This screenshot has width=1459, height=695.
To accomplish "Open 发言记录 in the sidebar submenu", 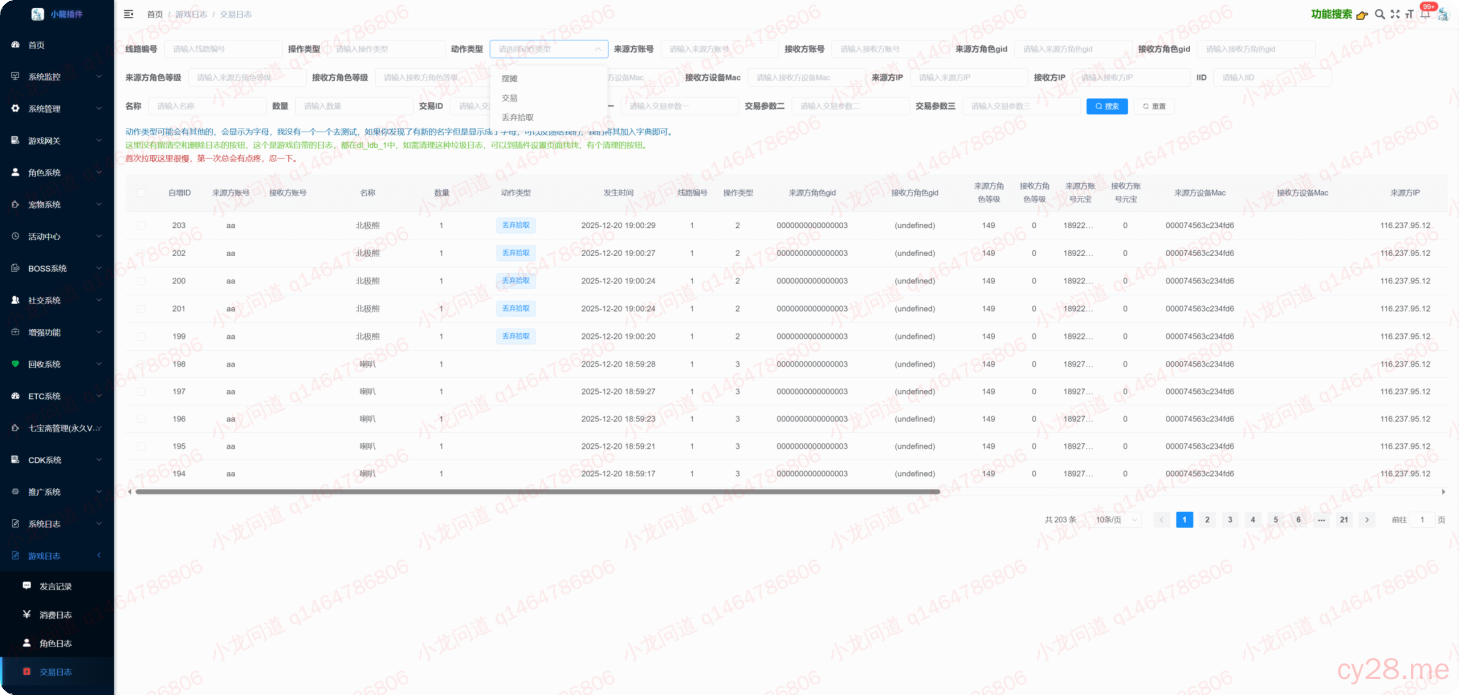I will (56, 586).
